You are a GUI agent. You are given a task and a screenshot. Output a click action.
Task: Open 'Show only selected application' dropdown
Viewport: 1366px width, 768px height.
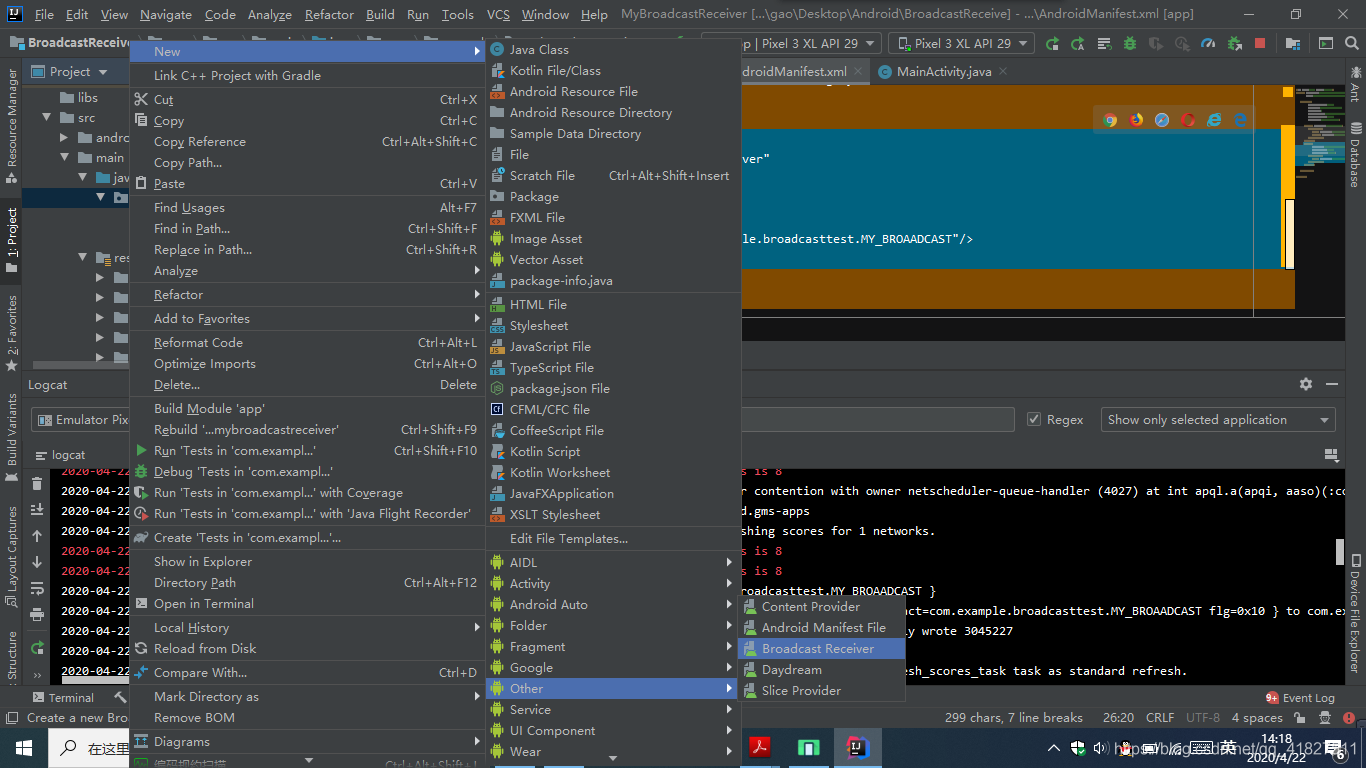coord(1218,420)
